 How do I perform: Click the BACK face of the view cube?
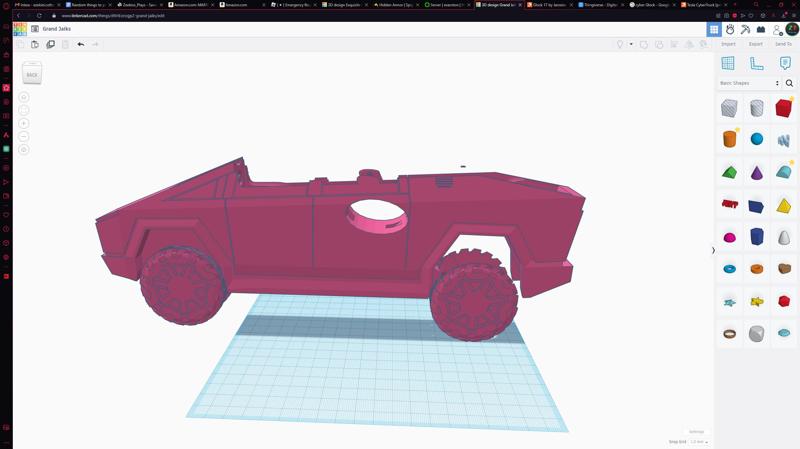[x=32, y=73]
